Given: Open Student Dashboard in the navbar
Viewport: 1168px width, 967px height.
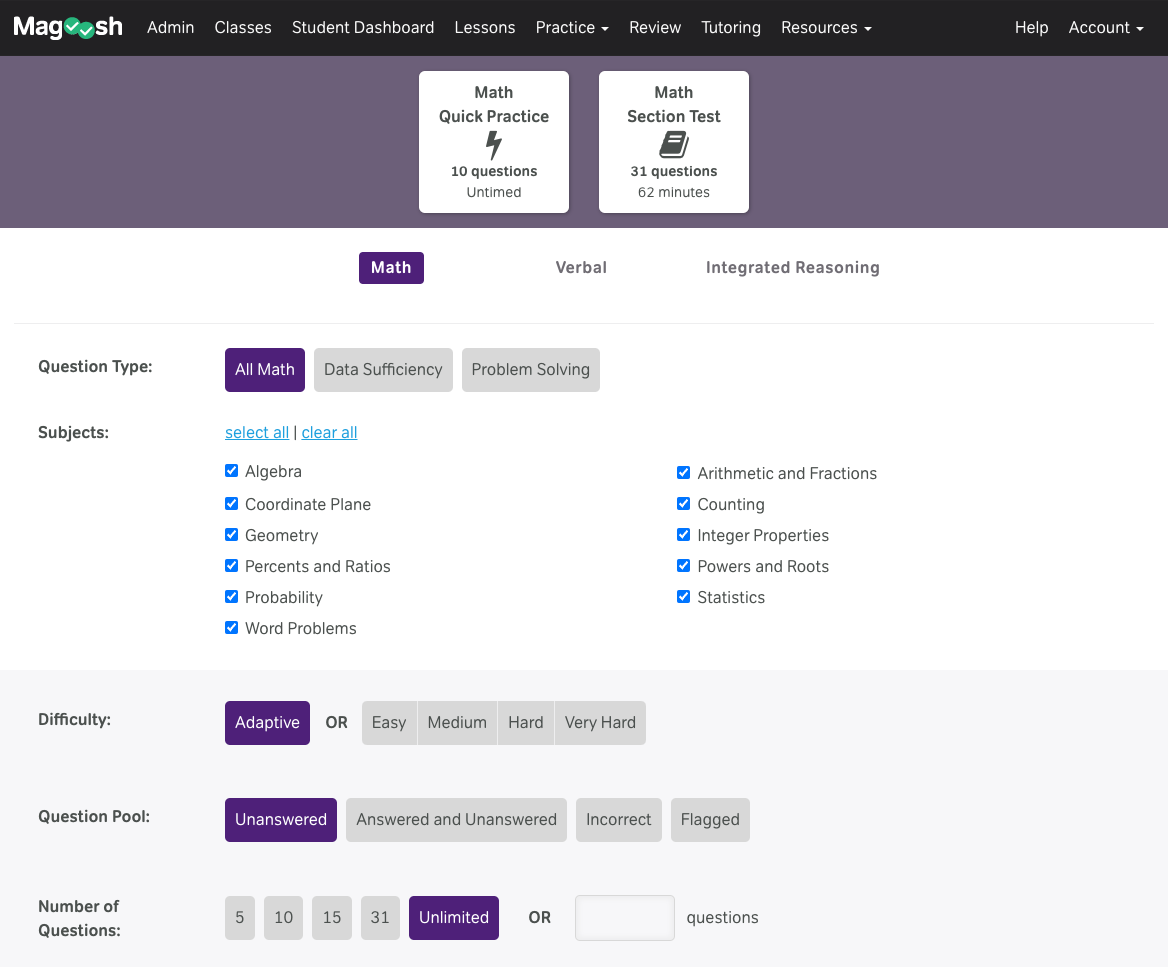Looking at the screenshot, I should pyautogui.click(x=363, y=28).
